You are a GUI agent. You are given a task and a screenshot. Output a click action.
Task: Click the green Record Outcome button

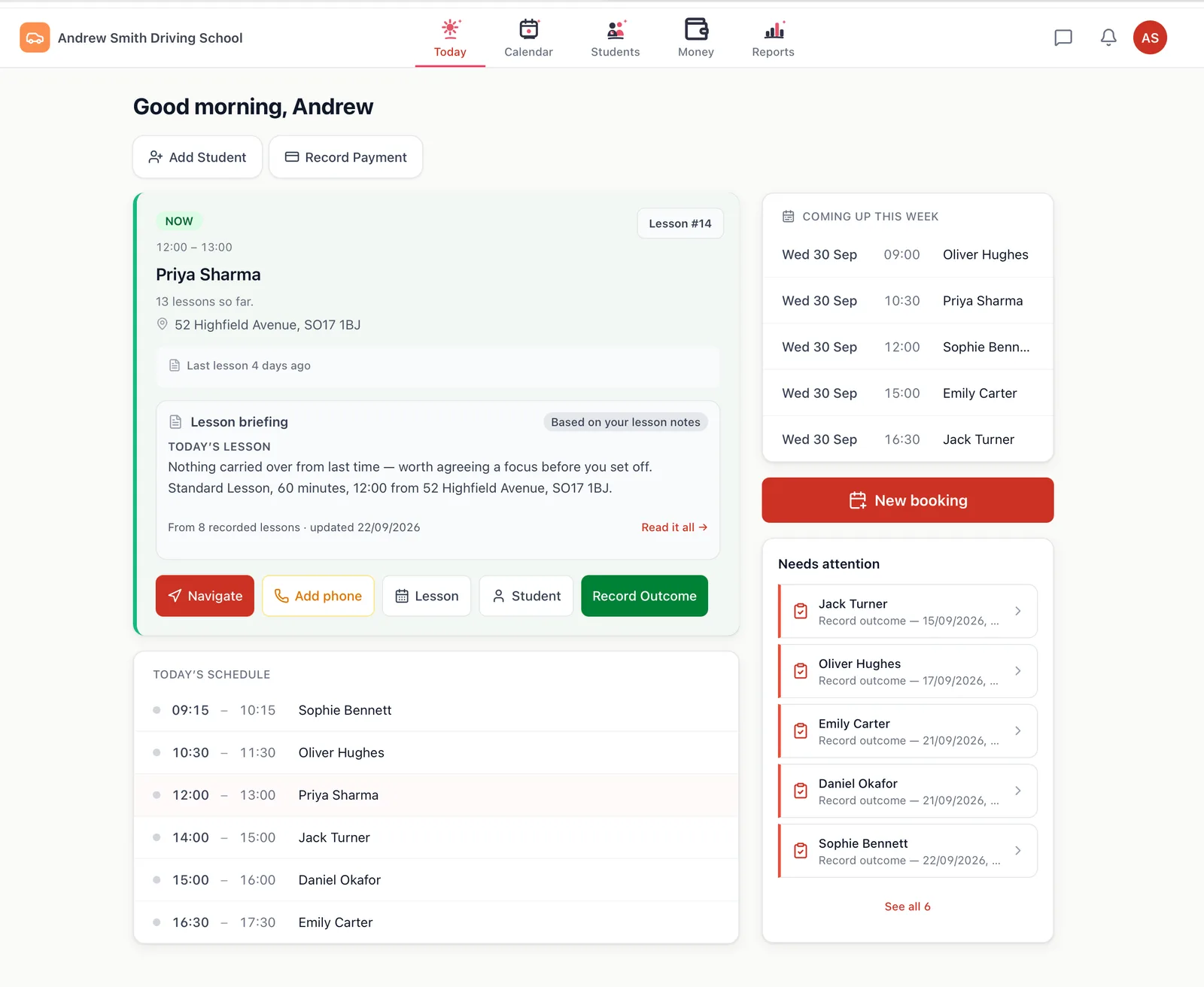[644, 596]
